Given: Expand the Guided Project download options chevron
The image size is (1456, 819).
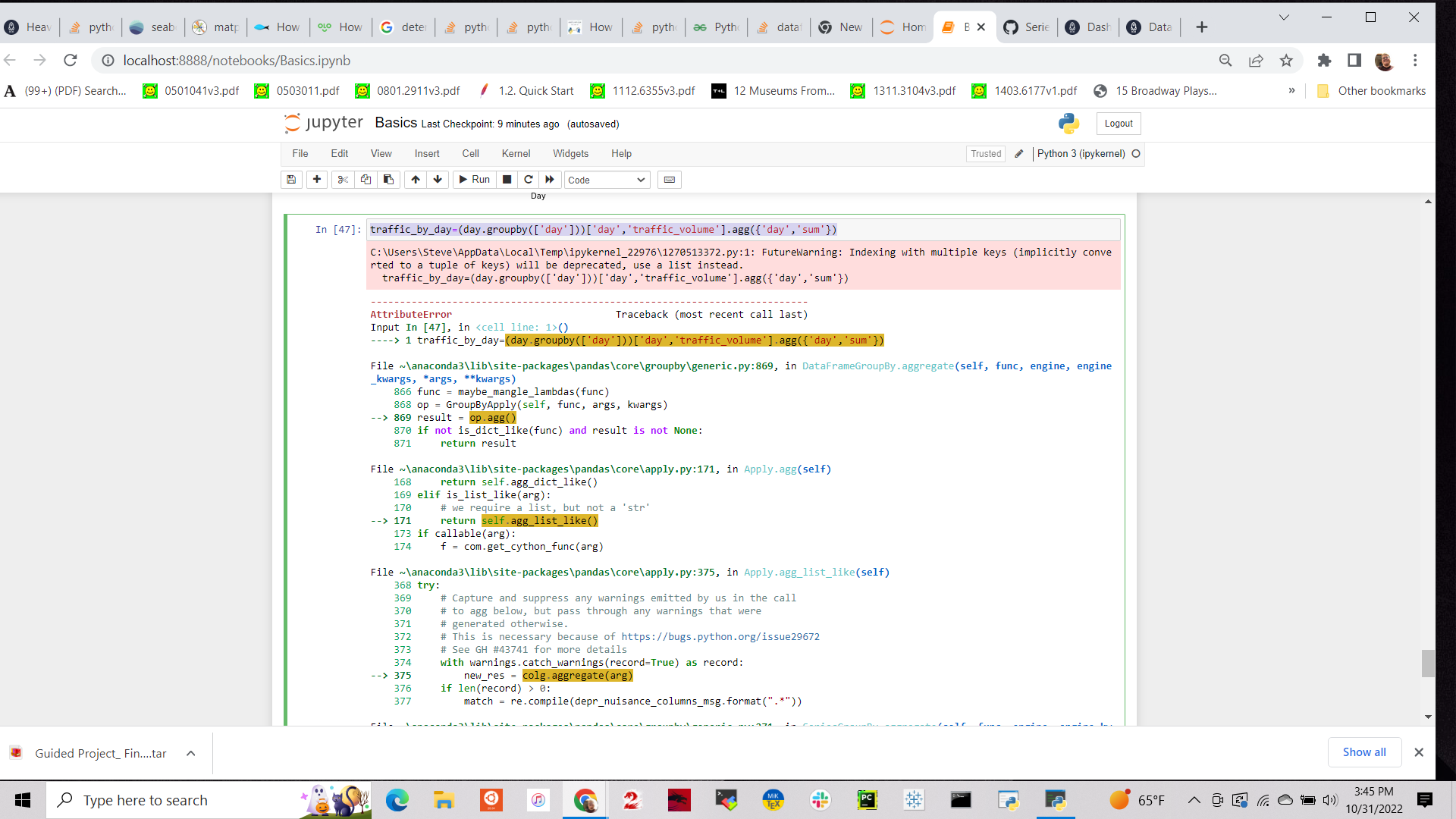Looking at the screenshot, I should click(x=191, y=753).
